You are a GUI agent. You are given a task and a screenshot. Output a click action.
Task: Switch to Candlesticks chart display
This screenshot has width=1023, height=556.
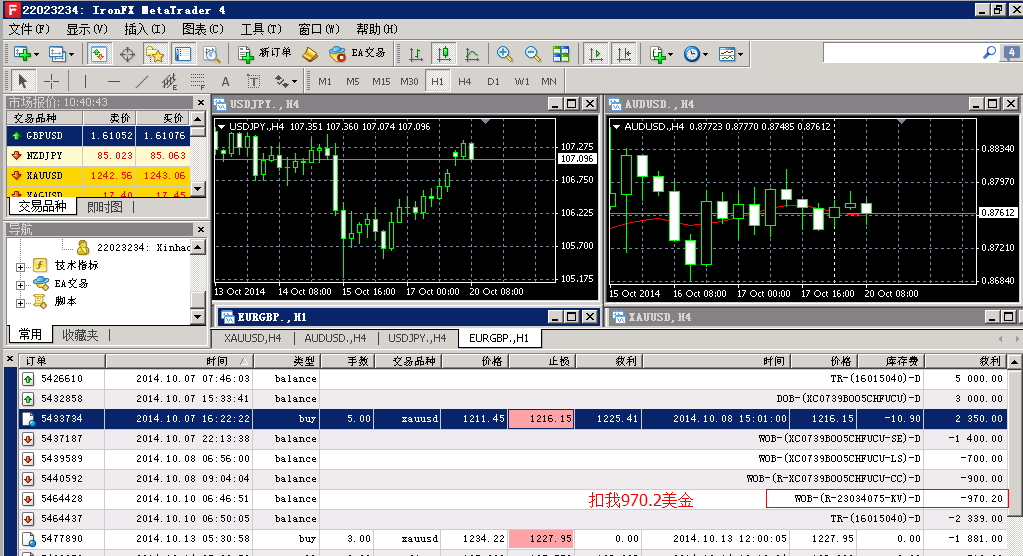pos(444,54)
